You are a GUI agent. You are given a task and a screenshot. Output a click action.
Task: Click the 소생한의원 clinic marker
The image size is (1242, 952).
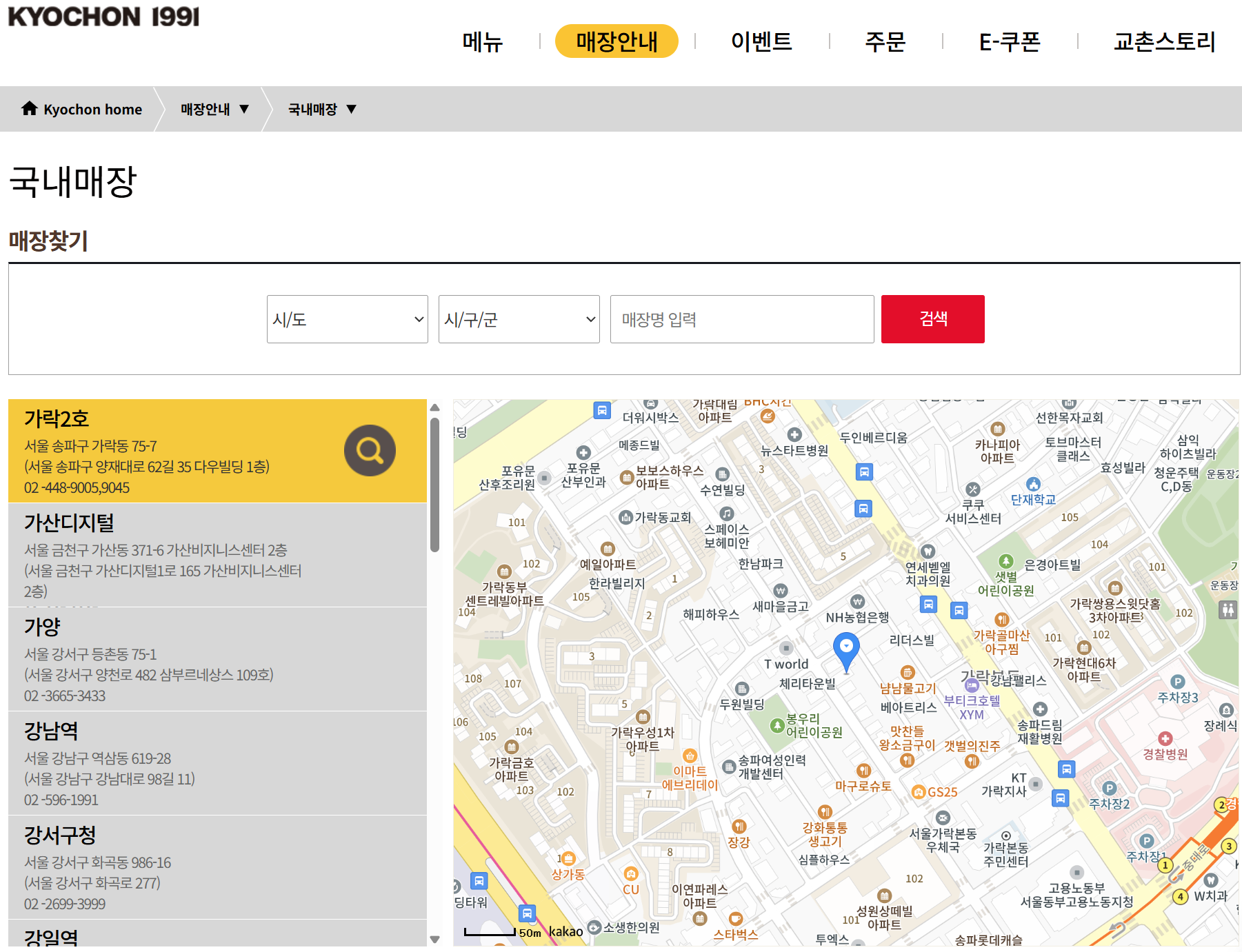594,926
